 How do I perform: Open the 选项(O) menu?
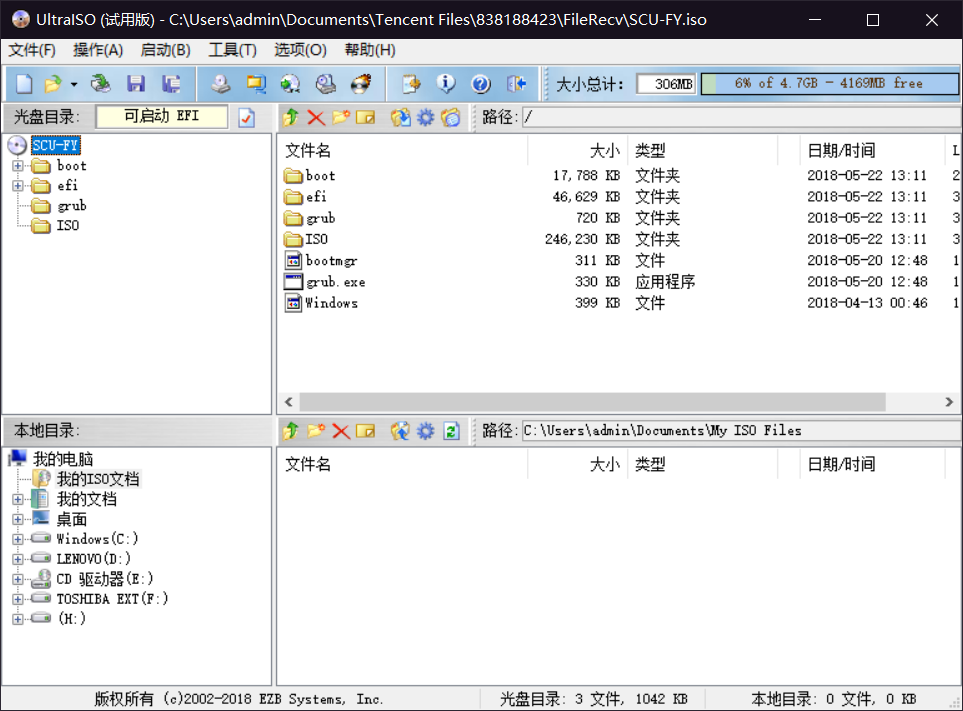[300, 50]
